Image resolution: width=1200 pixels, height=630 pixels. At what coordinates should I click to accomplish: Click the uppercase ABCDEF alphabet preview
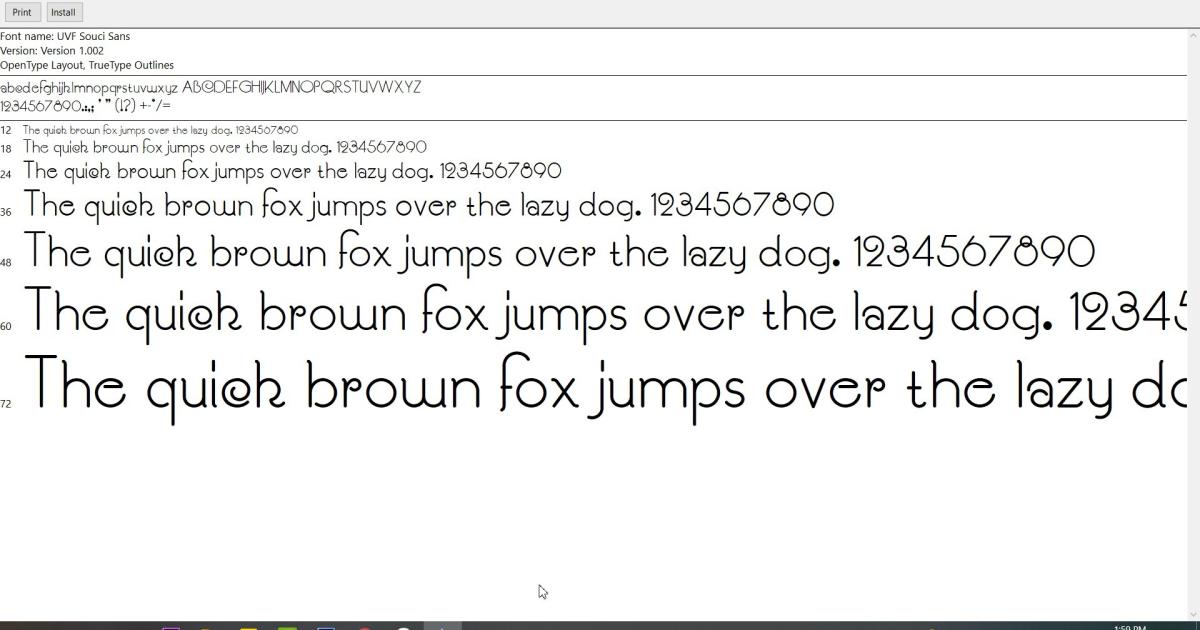[300, 87]
